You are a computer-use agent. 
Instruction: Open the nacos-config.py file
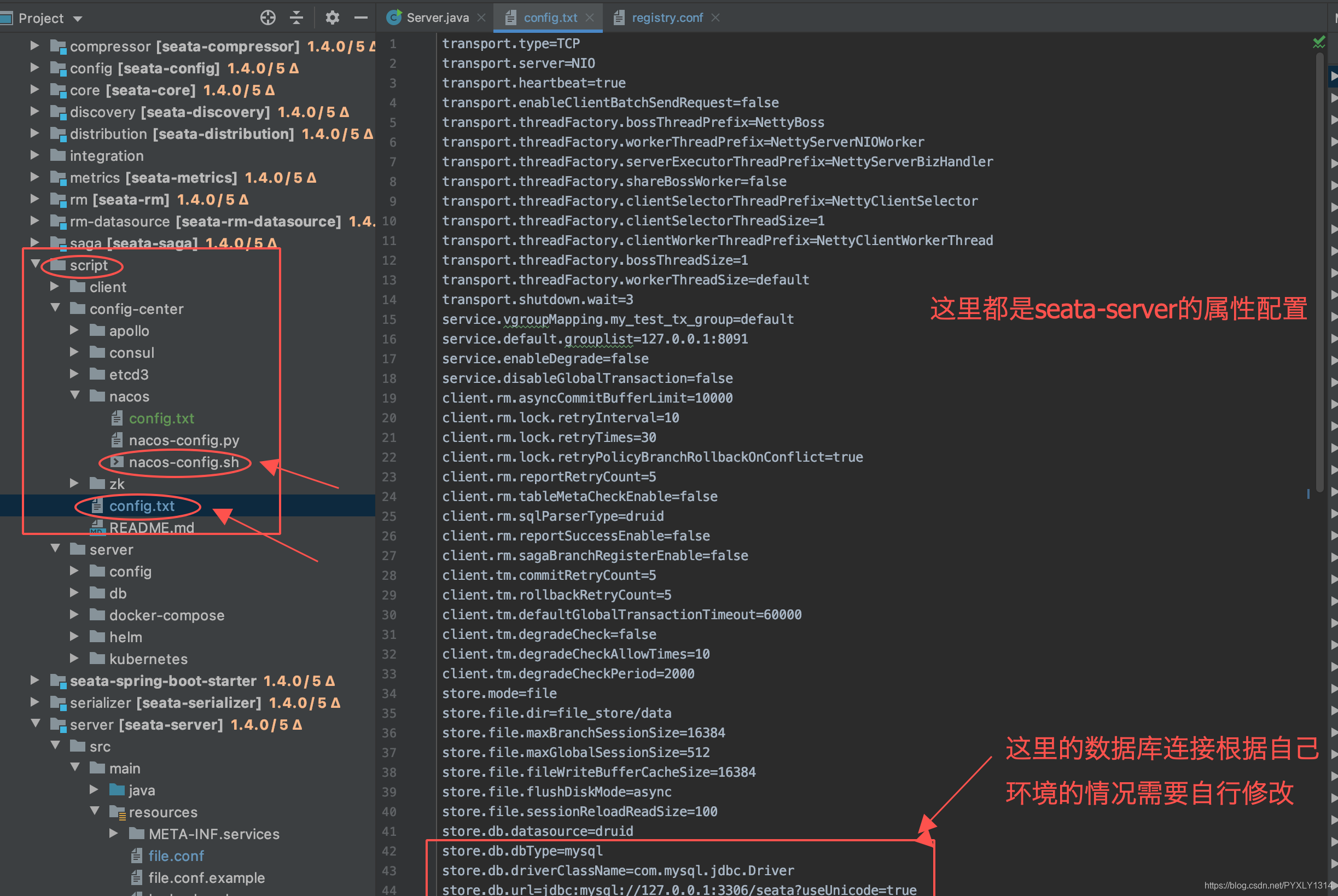[x=184, y=440]
